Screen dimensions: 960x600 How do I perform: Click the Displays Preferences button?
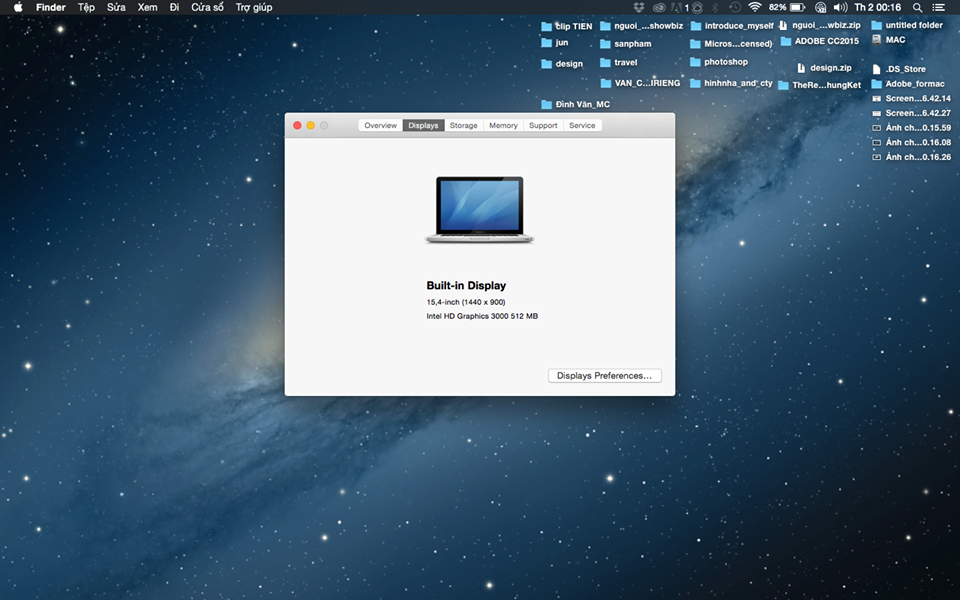pos(604,376)
